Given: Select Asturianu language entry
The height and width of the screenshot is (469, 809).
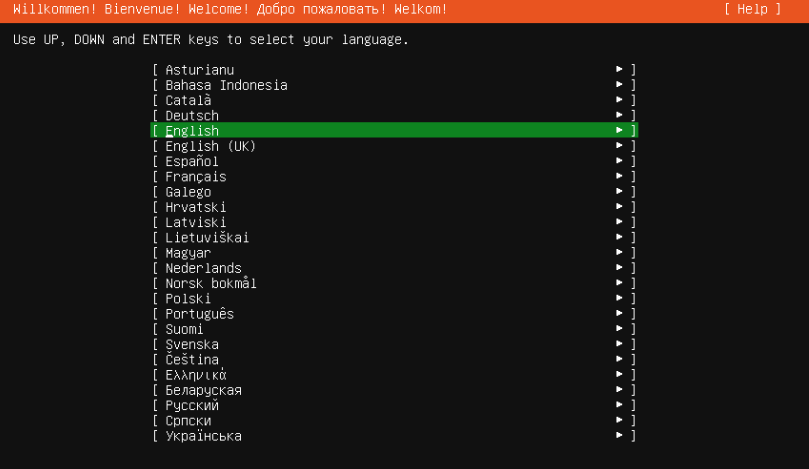Looking at the screenshot, I should tap(394, 70).
